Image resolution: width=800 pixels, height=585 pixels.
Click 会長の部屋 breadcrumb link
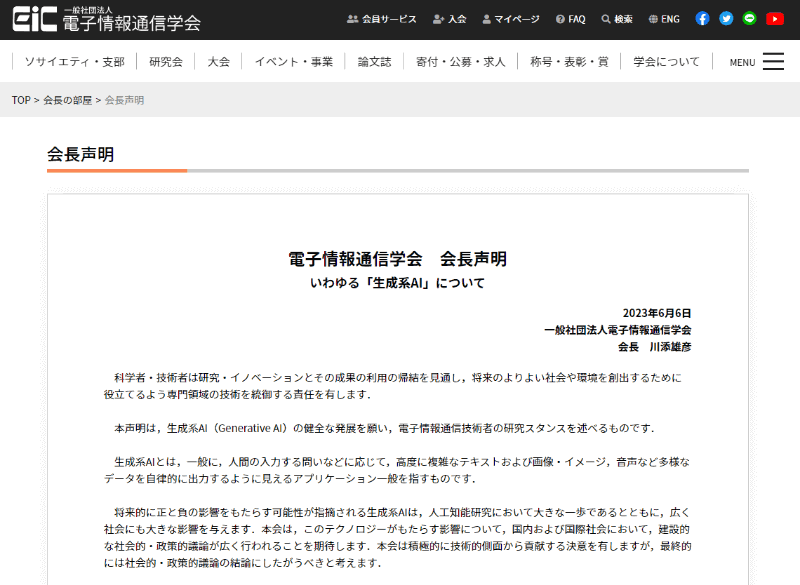click(67, 100)
